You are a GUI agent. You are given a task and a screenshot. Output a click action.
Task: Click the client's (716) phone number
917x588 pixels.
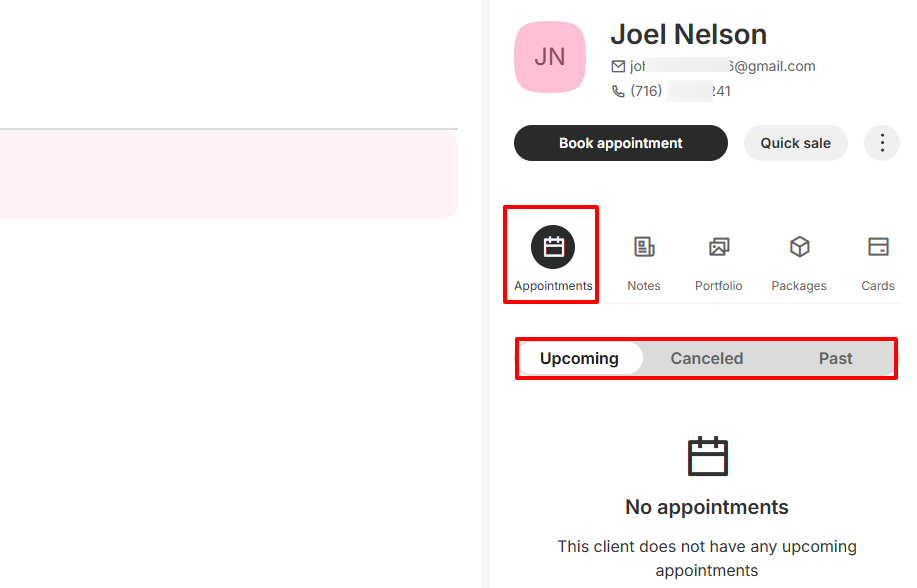680,91
